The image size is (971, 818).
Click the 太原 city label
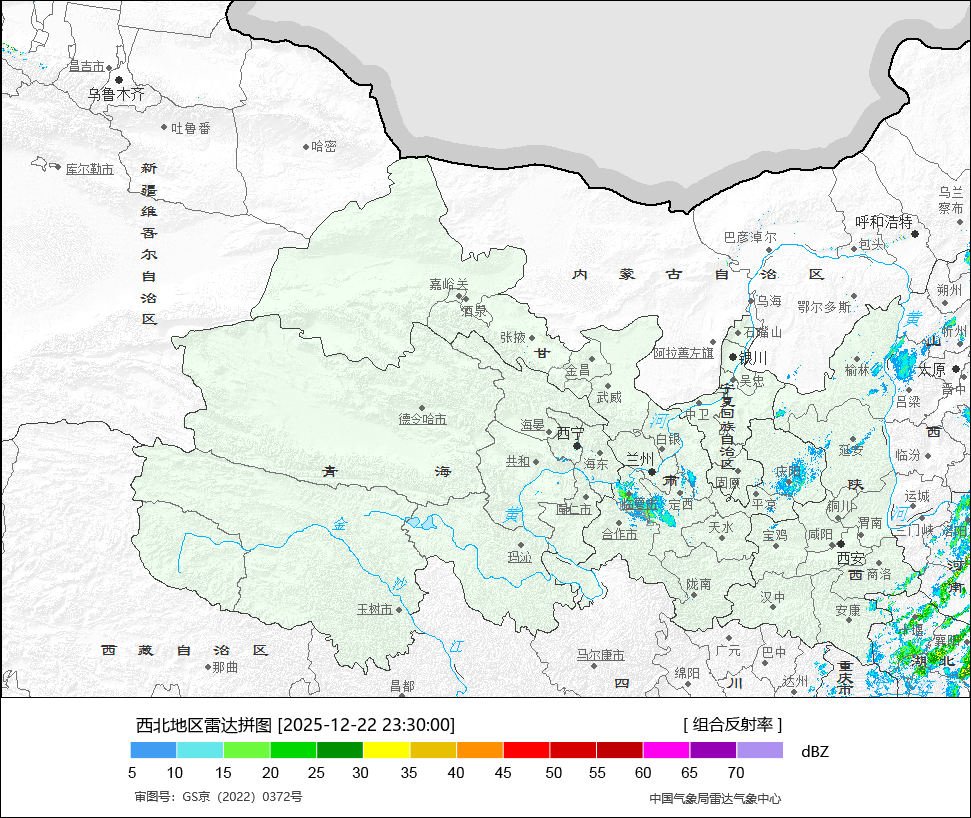[931, 370]
